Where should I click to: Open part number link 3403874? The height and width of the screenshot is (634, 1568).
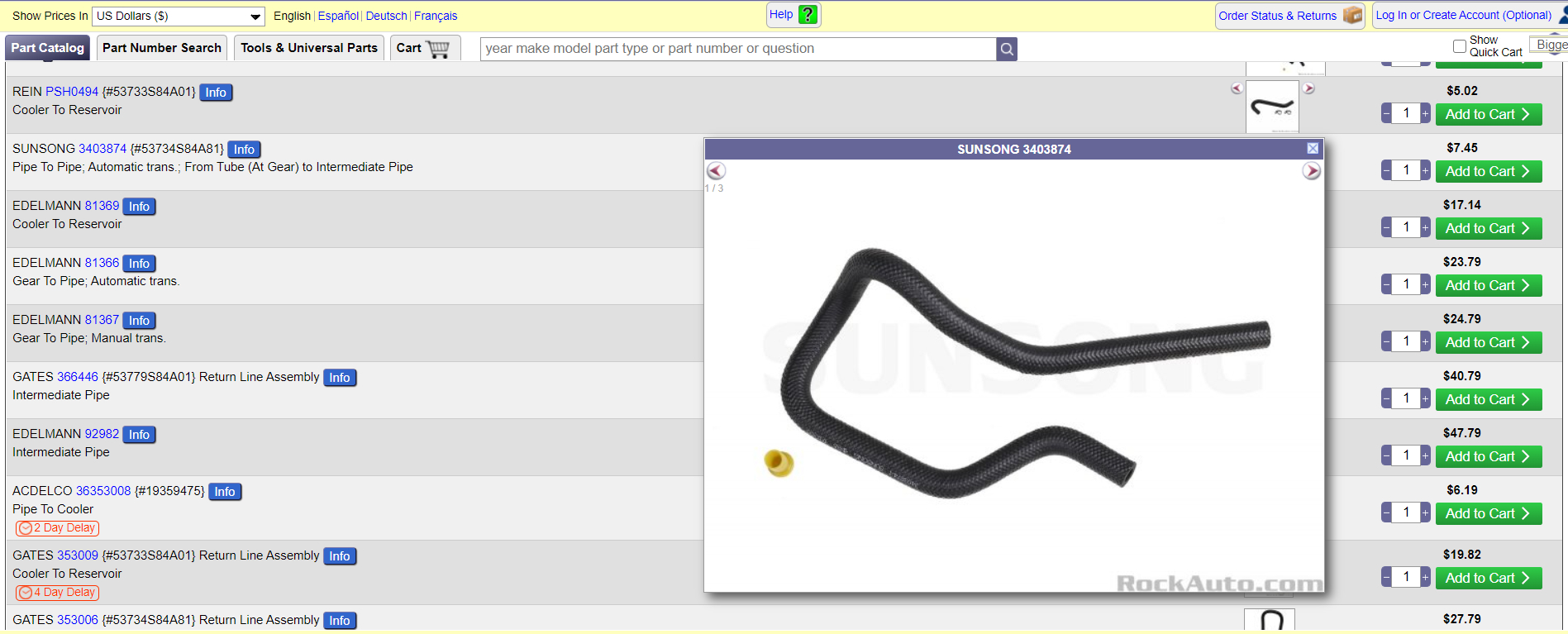pos(102,149)
